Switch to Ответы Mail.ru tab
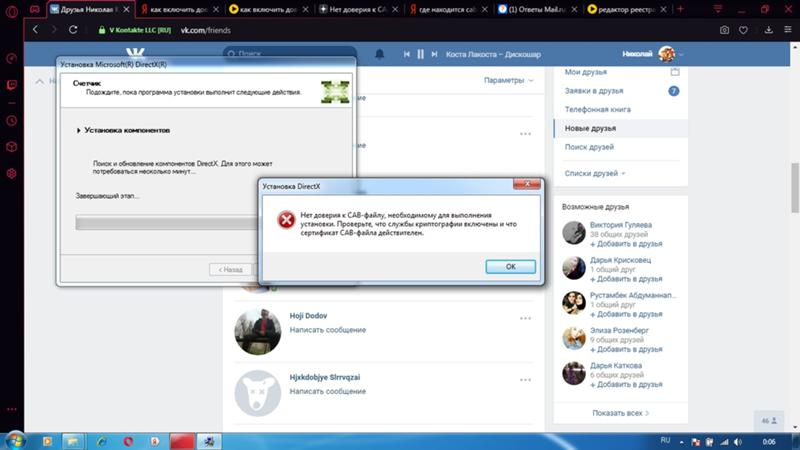Image resolution: width=800 pixels, height=450 pixels. click(x=538, y=9)
